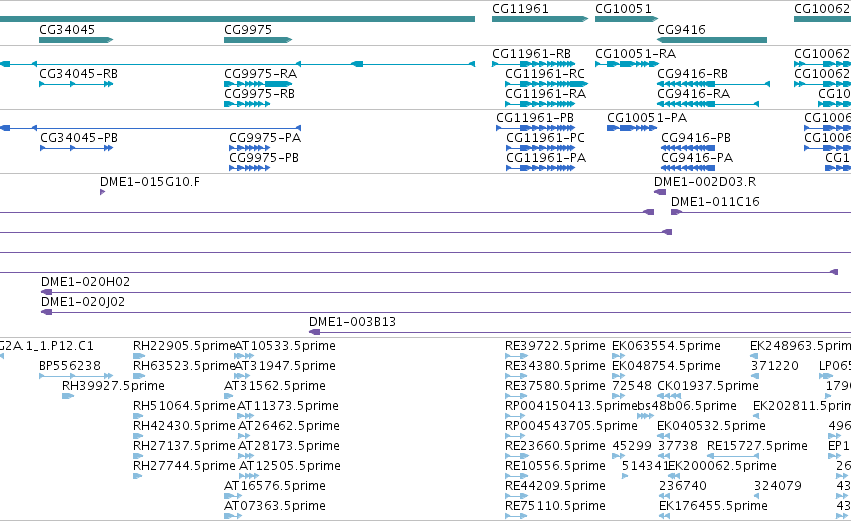
Task: Open protein feature CG9975-PA
Action: (265, 138)
